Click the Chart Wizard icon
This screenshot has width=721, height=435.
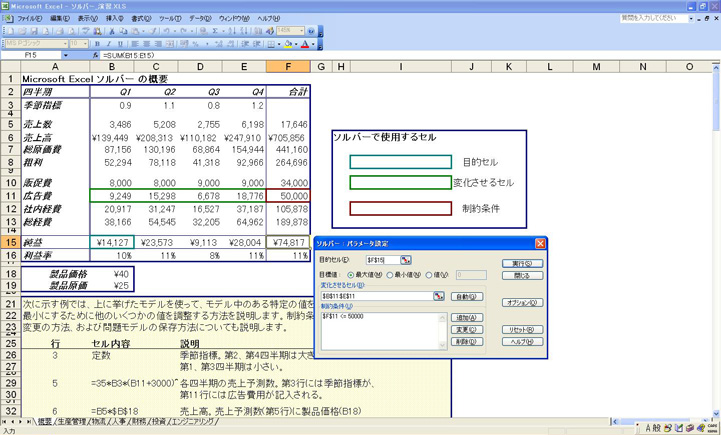pyautogui.click(x=258, y=31)
